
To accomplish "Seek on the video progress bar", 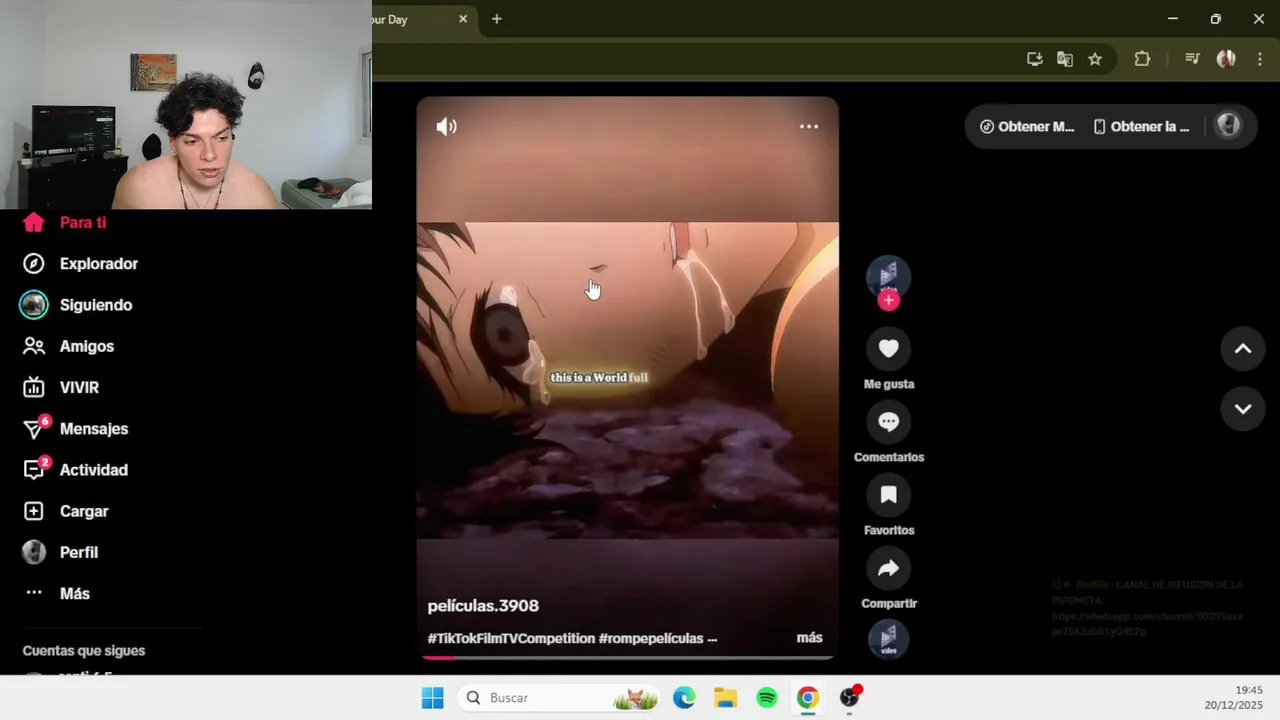I will (627, 657).
